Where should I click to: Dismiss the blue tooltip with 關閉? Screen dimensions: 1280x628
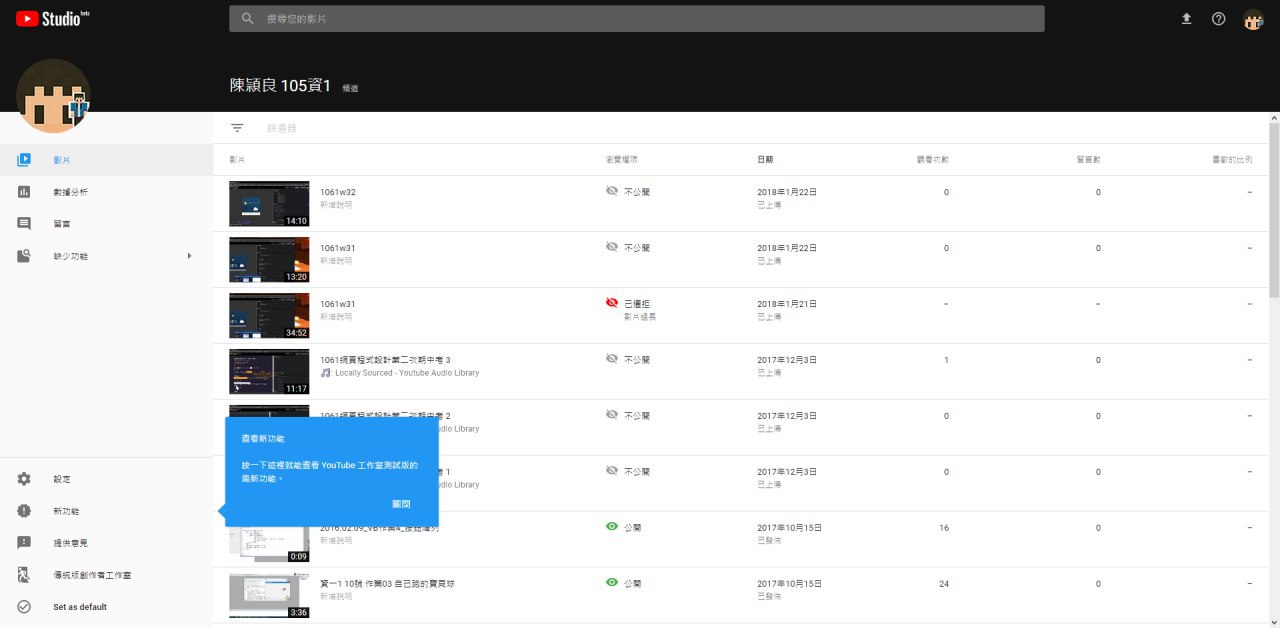(401, 504)
